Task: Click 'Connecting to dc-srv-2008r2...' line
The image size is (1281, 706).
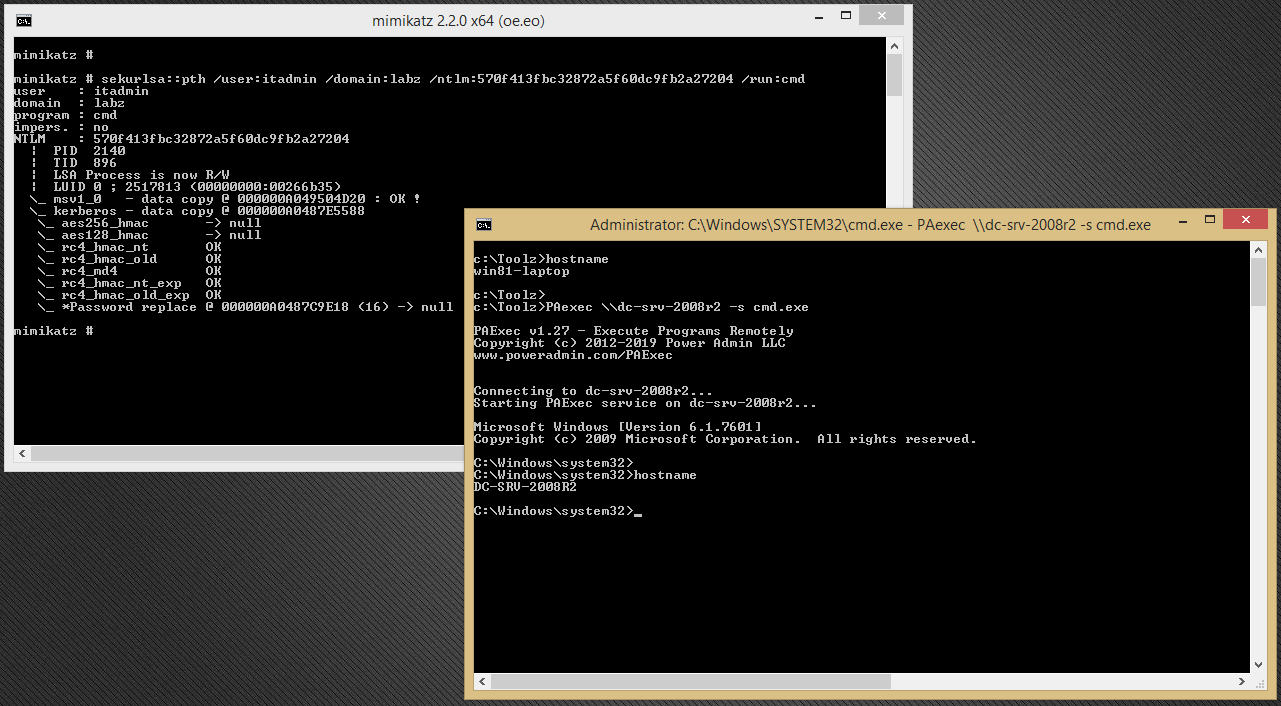Action: 593,391
